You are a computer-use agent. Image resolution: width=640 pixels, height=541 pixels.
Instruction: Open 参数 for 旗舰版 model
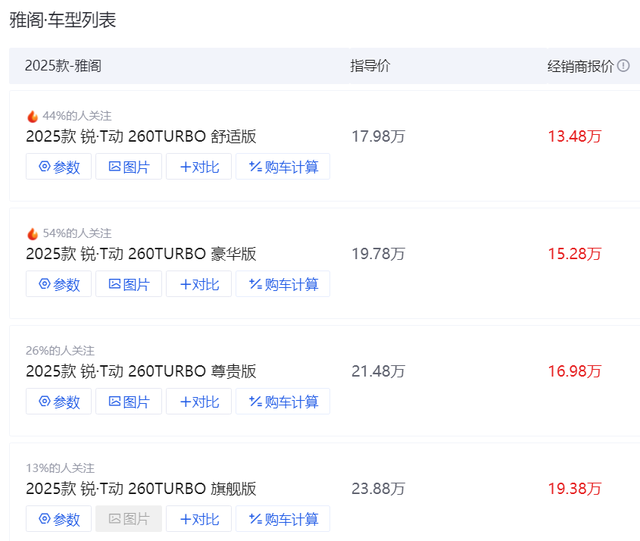[59, 519]
